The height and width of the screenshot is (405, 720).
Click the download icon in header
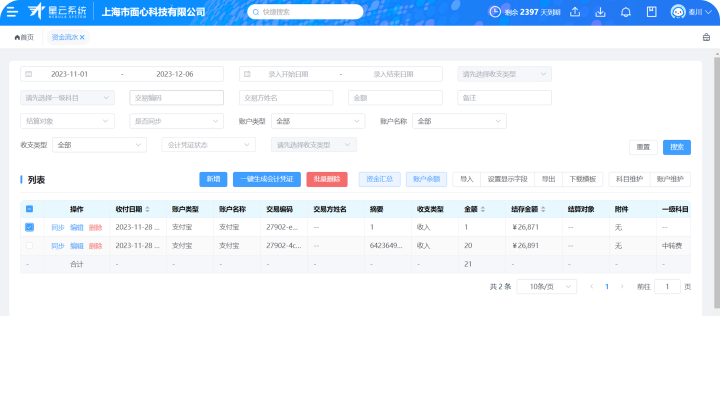pyautogui.click(x=601, y=12)
